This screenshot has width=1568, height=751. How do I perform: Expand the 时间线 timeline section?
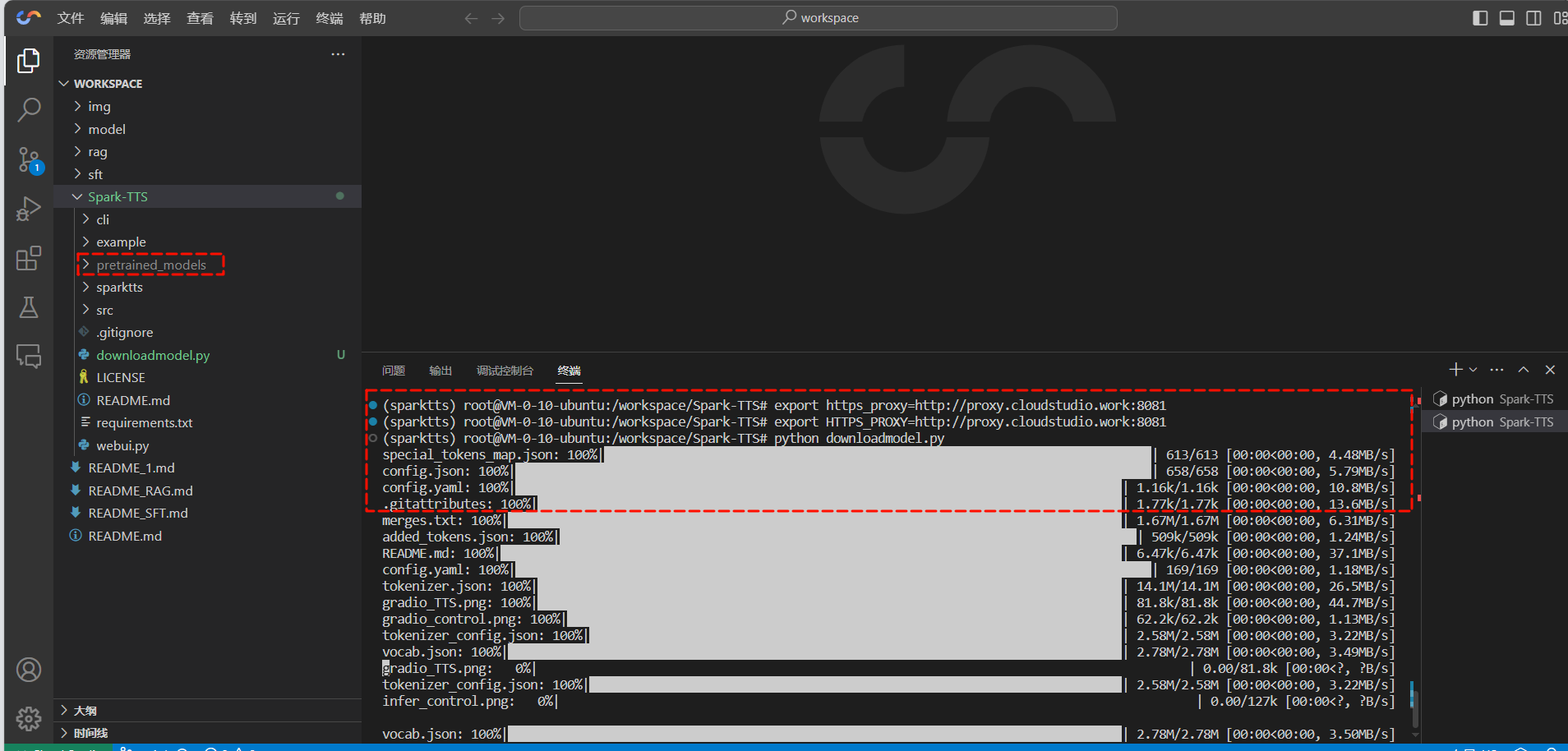207,733
